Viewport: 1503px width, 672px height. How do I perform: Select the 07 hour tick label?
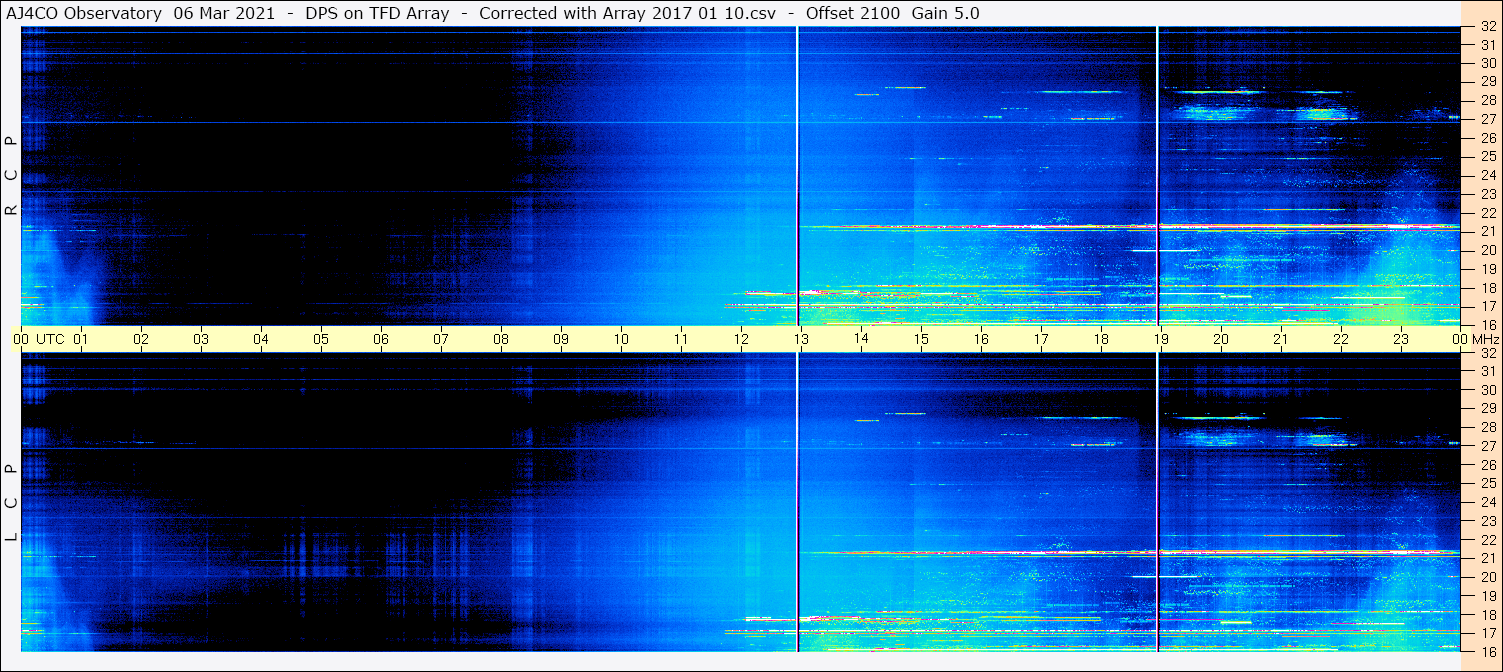coord(441,339)
